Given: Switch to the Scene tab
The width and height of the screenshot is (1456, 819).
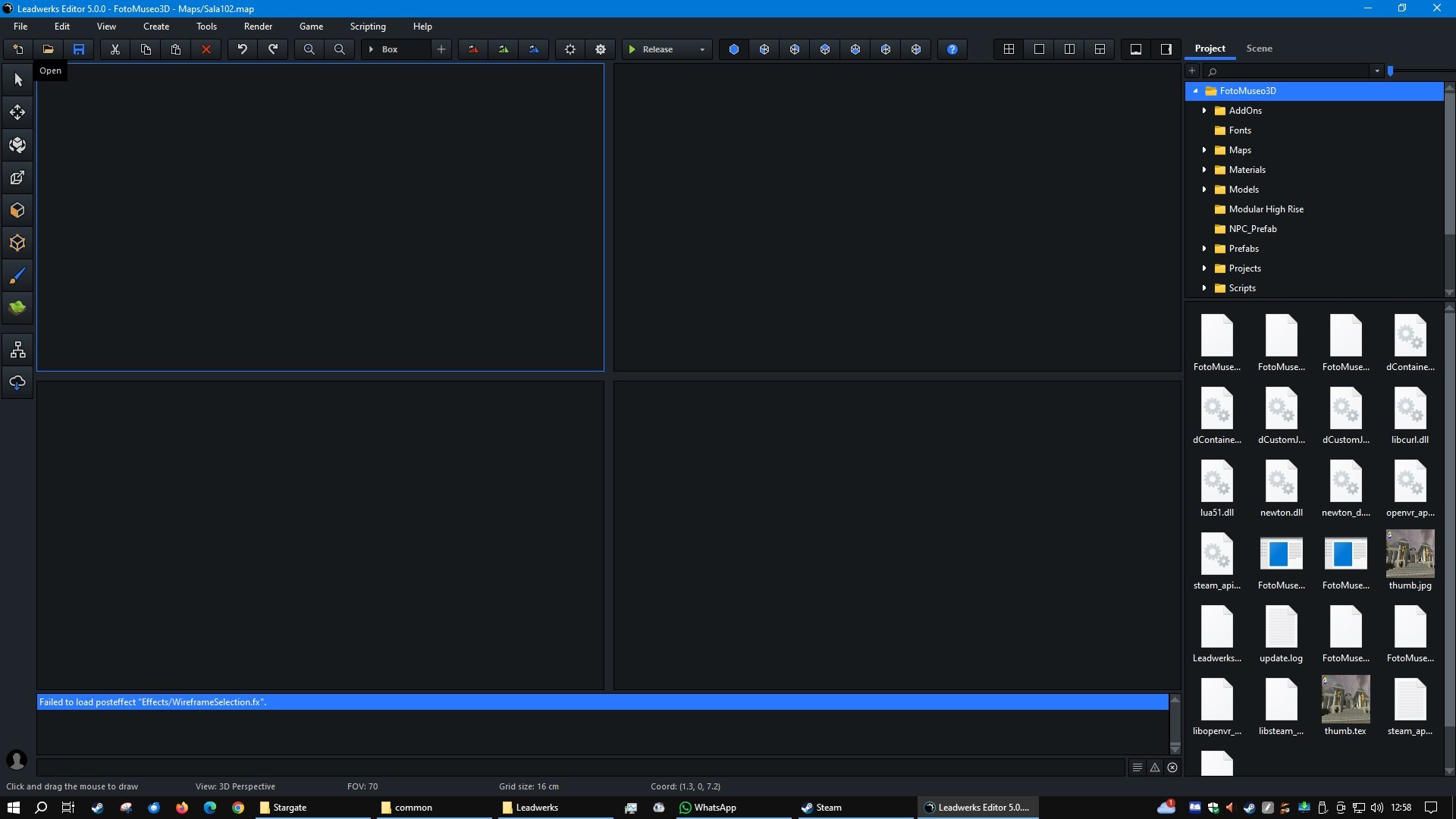Looking at the screenshot, I should [x=1259, y=49].
